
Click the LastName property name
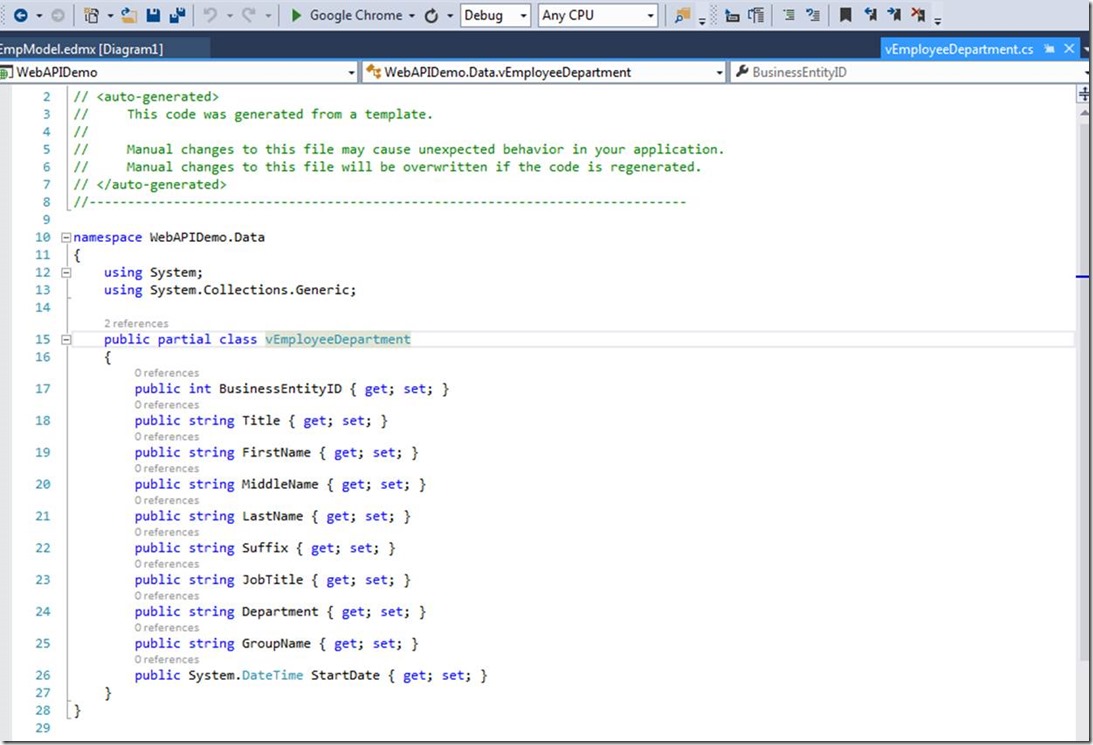273,516
